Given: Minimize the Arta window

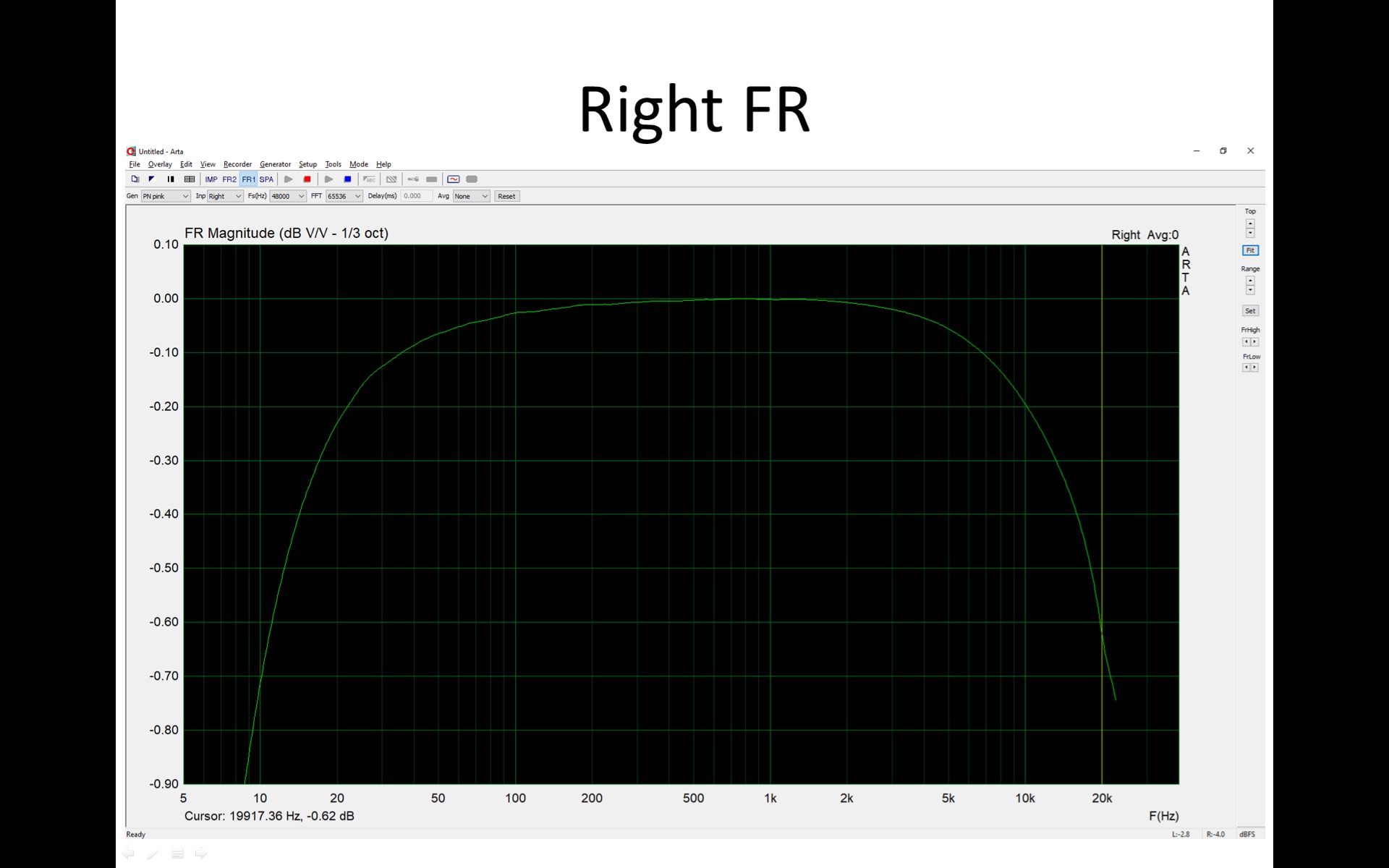Looking at the screenshot, I should [x=1197, y=150].
